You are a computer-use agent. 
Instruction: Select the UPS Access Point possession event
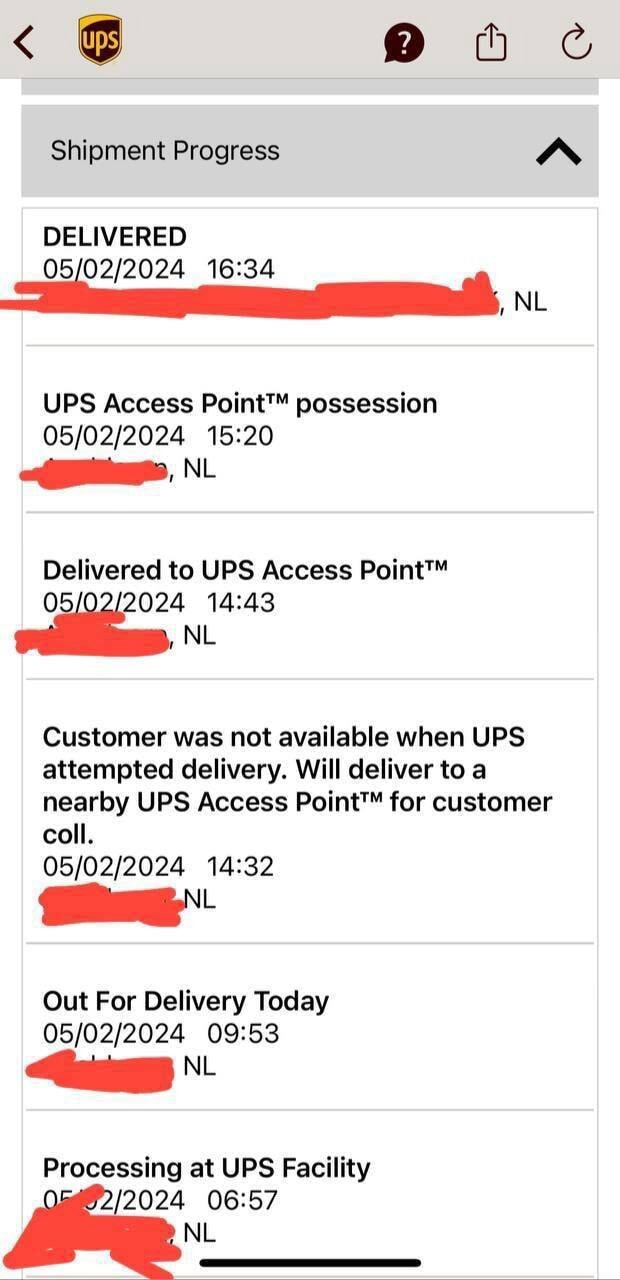point(240,403)
